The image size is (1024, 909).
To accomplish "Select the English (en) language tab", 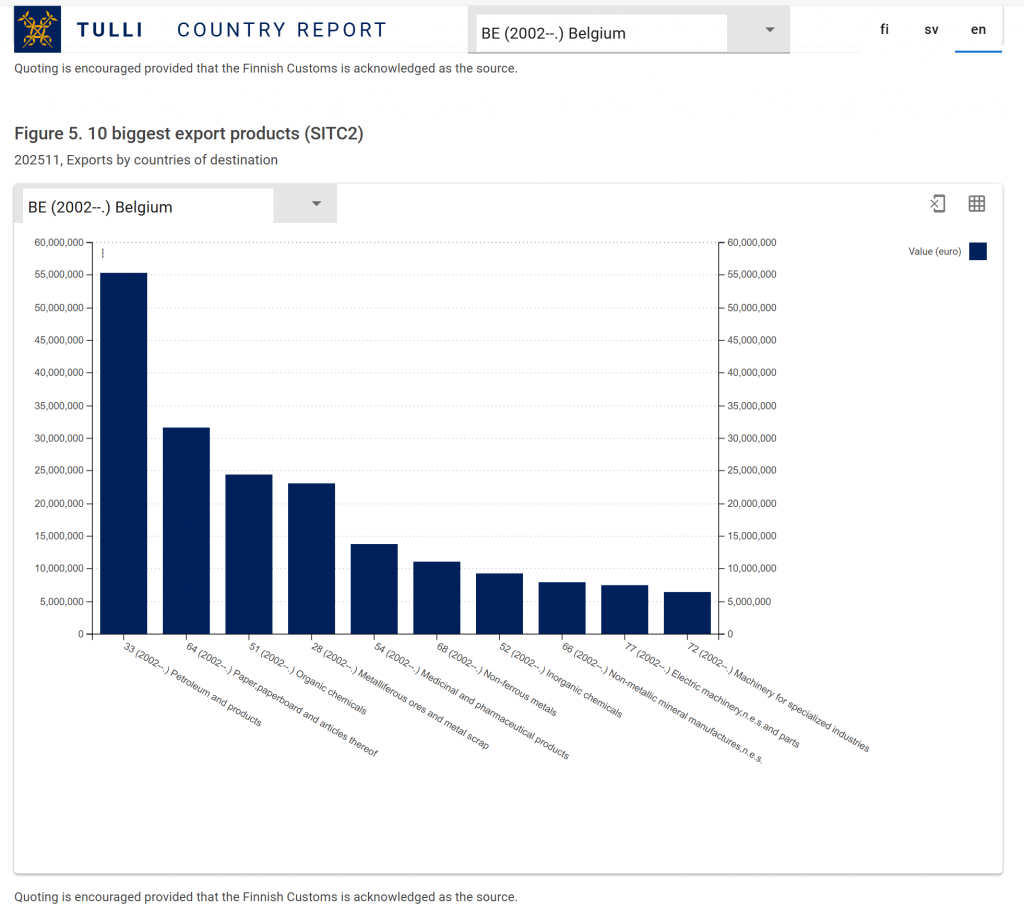I will (978, 30).
